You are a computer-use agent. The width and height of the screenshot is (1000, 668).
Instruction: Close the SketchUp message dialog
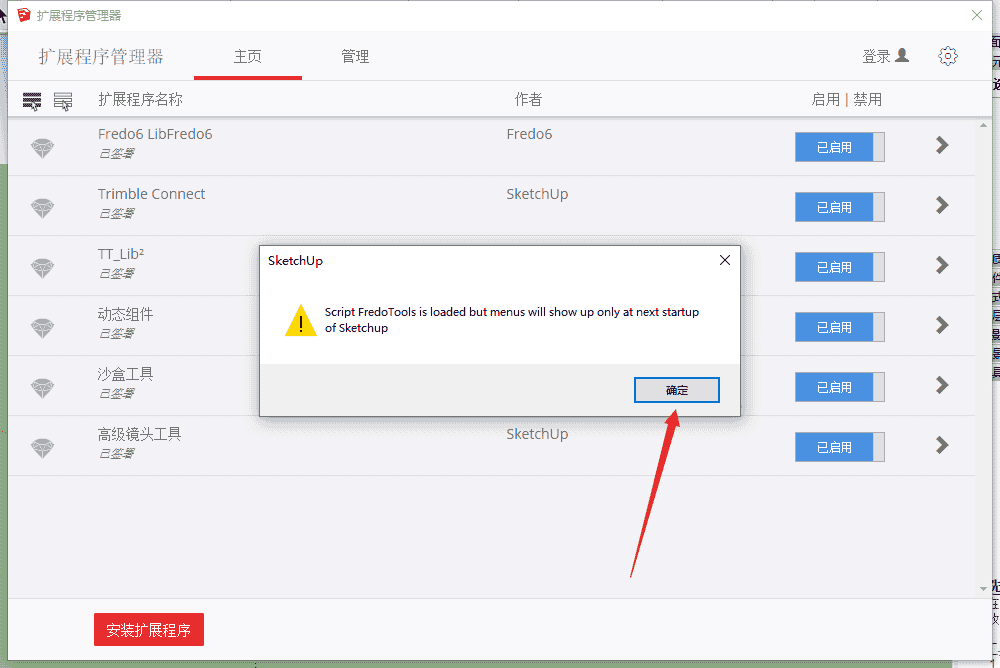point(724,260)
